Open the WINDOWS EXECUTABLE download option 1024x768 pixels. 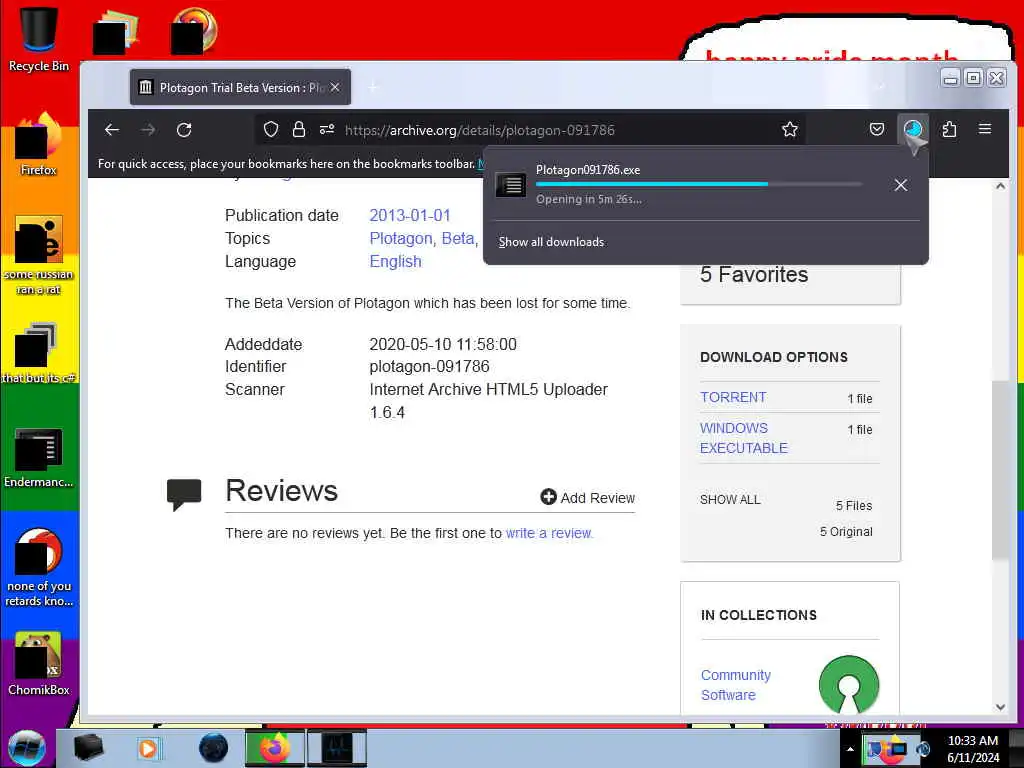tap(743, 438)
